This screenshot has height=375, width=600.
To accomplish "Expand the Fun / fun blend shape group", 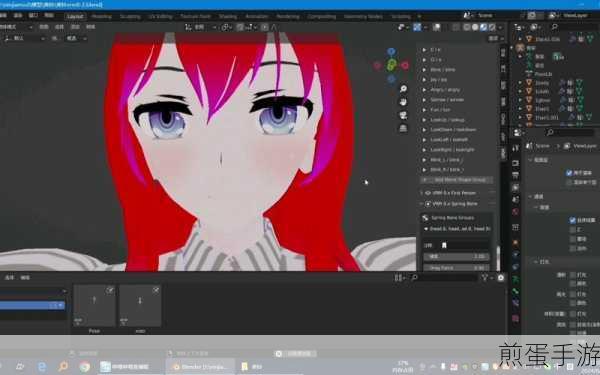I will 424,110.
